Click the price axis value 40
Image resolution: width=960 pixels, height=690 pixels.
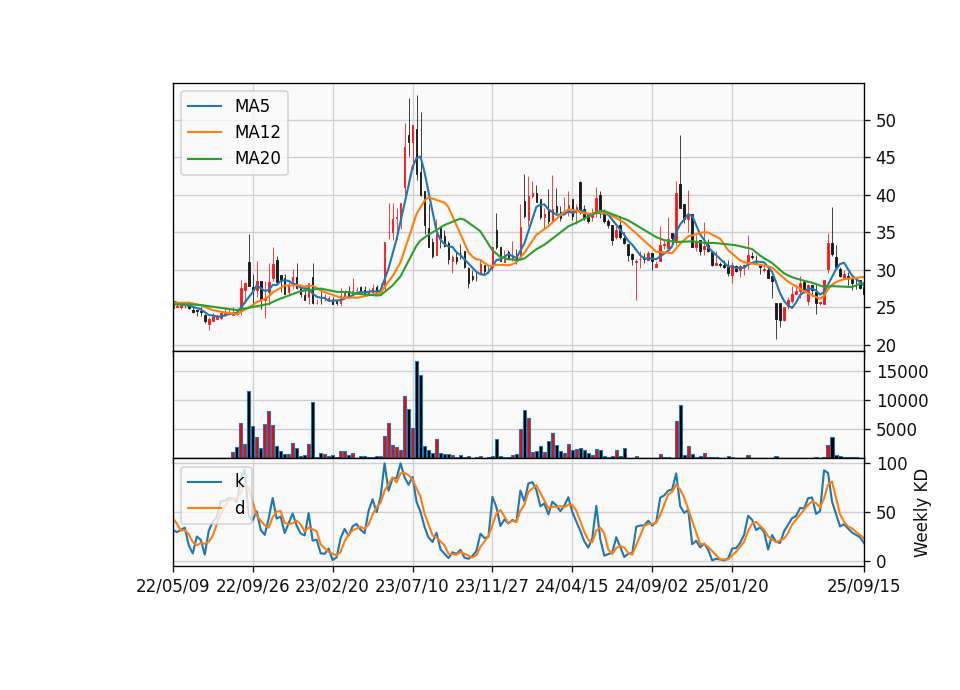click(885, 197)
